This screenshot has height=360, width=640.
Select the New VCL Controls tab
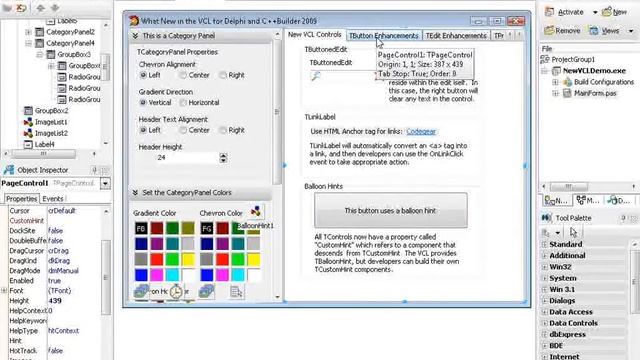[315, 35]
